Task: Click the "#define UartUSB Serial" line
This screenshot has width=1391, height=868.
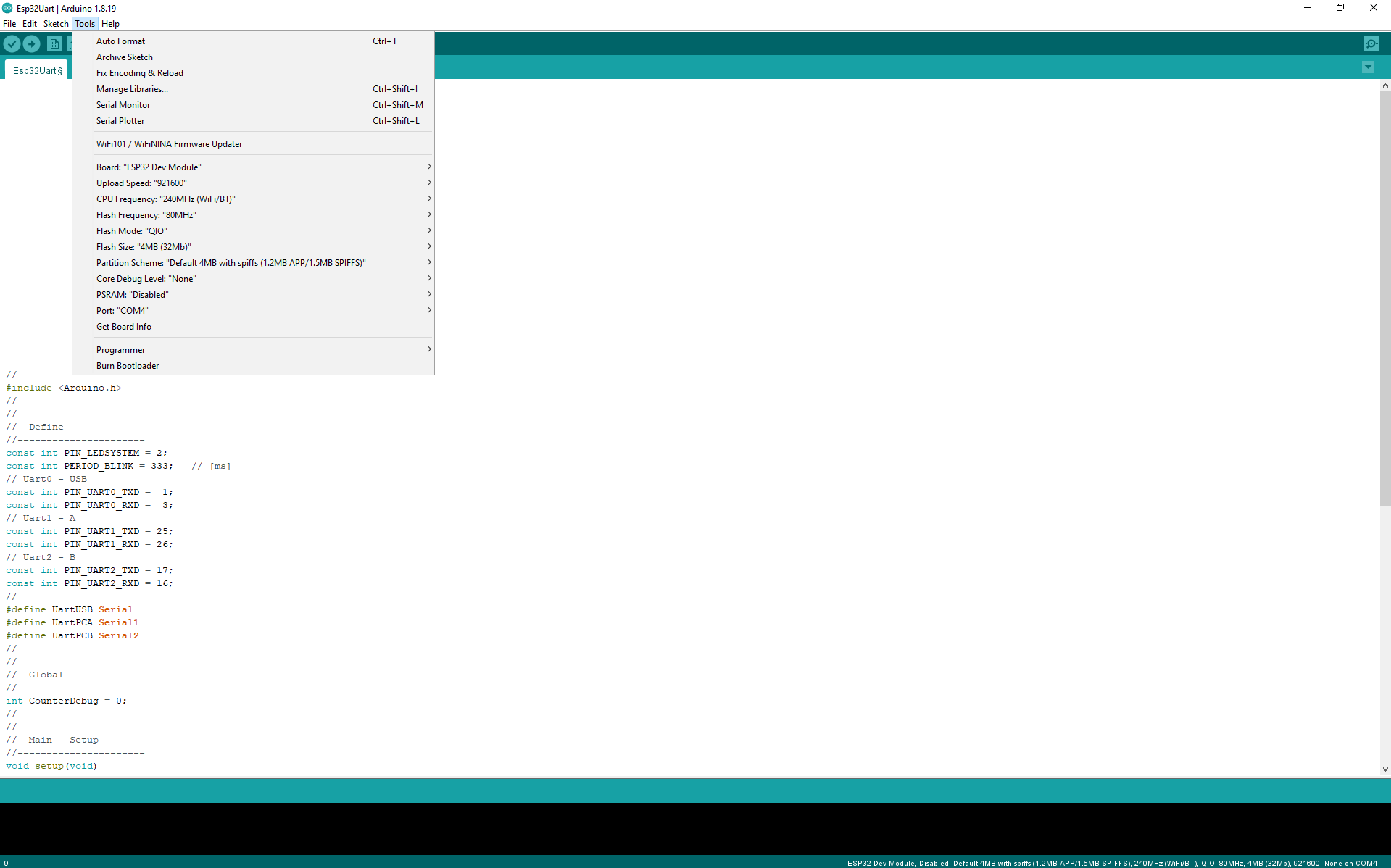Action: click(x=70, y=609)
